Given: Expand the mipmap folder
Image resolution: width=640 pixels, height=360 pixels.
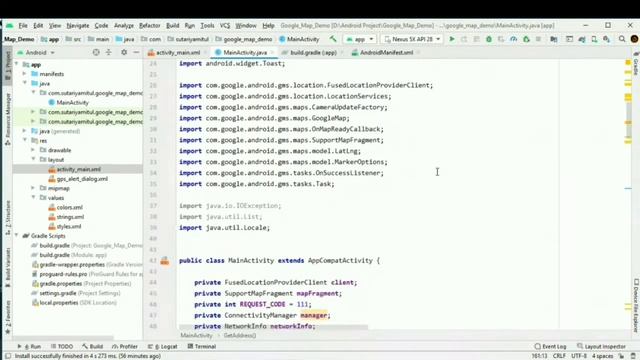Looking at the screenshot, I should pos(33,188).
